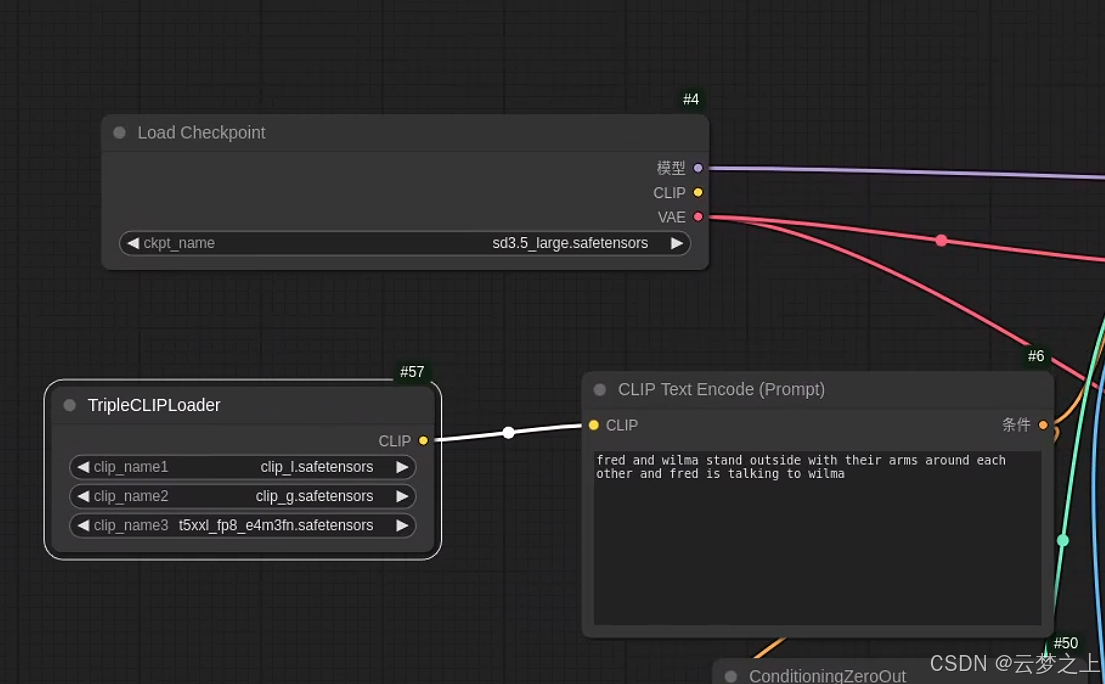Open the clip_name3 selector showing t5xxl_fp8_e4m3fn.safetensors
1105x684 pixels.
point(242,525)
